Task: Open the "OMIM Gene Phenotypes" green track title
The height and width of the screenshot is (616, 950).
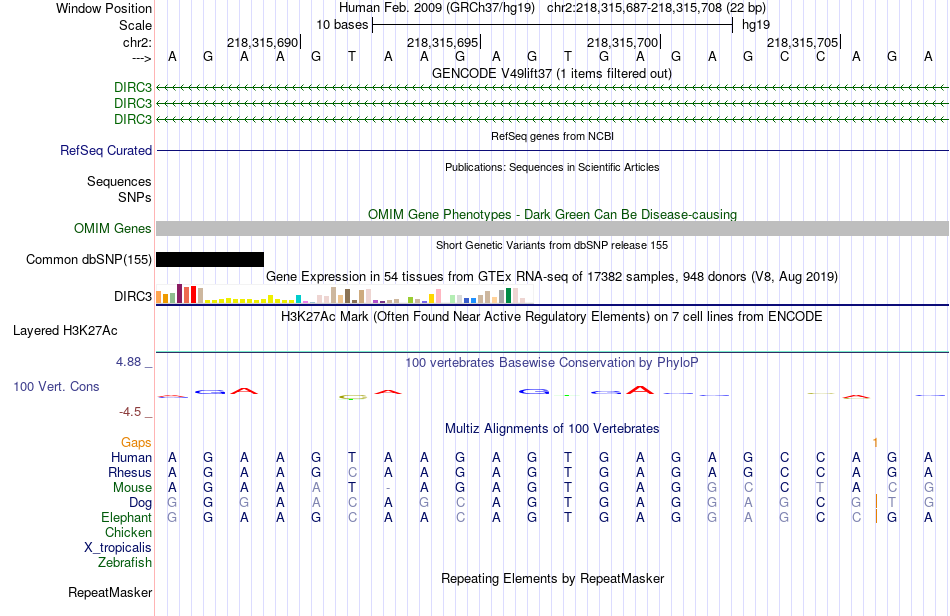Action: [552, 214]
